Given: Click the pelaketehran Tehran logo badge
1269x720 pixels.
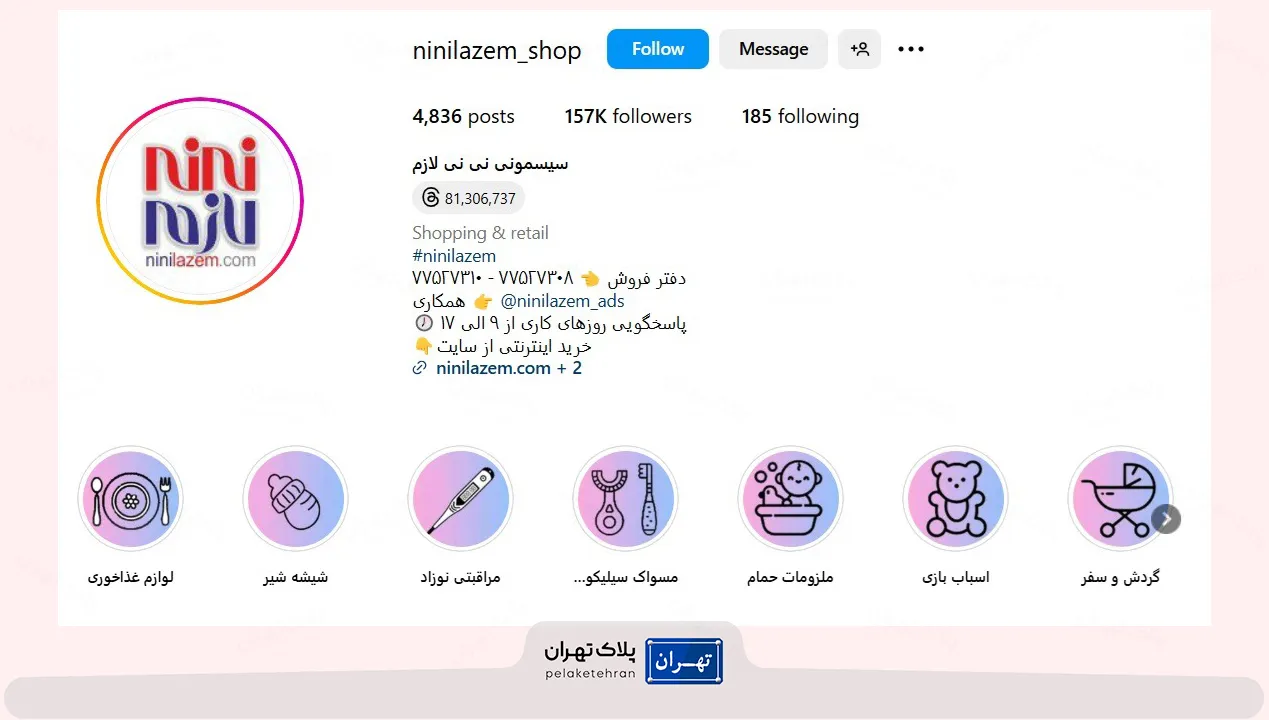Looking at the screenshot, I should tap(634, 661).
